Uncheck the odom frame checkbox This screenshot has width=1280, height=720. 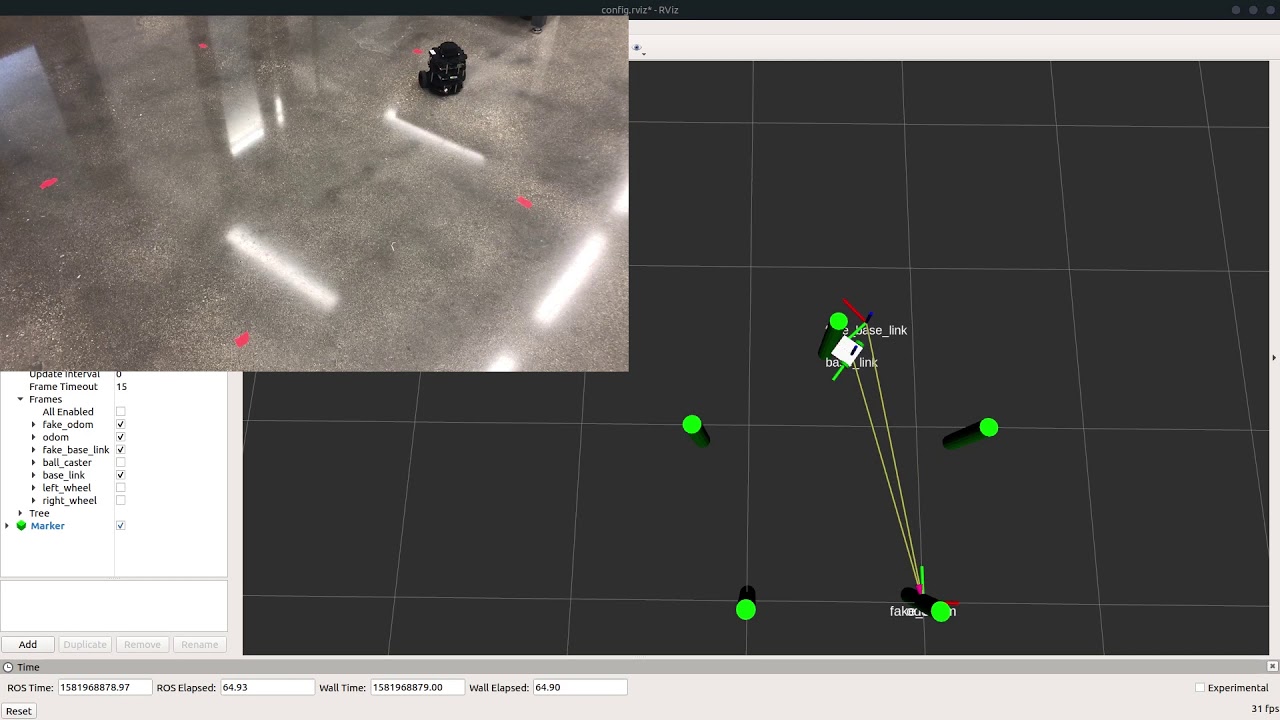point(120,437)
